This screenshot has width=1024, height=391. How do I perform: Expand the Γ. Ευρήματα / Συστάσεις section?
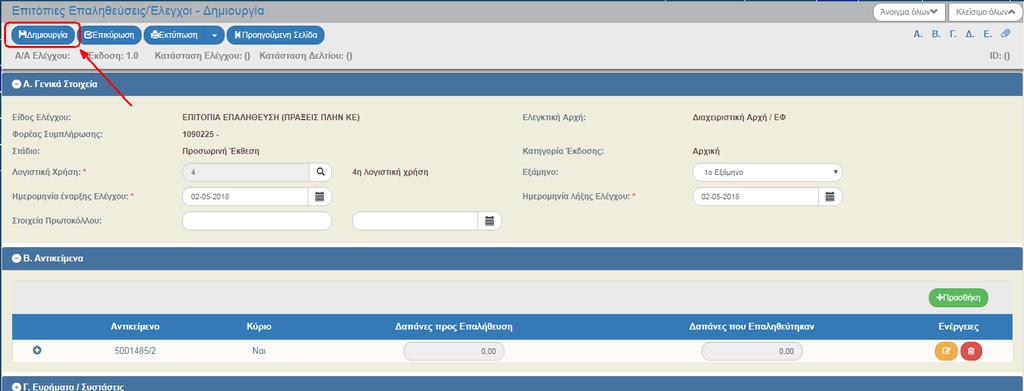tap(16, 386)
